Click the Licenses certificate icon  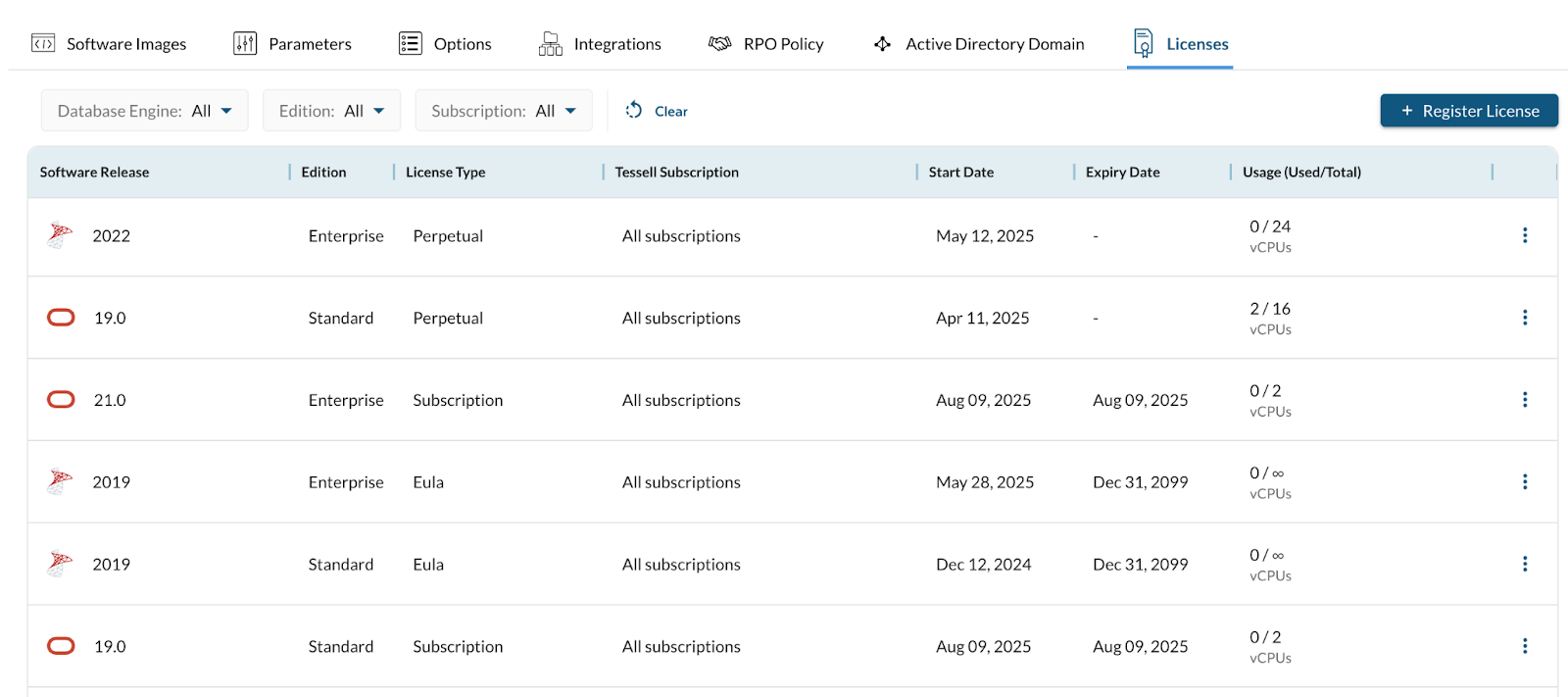1143,43
